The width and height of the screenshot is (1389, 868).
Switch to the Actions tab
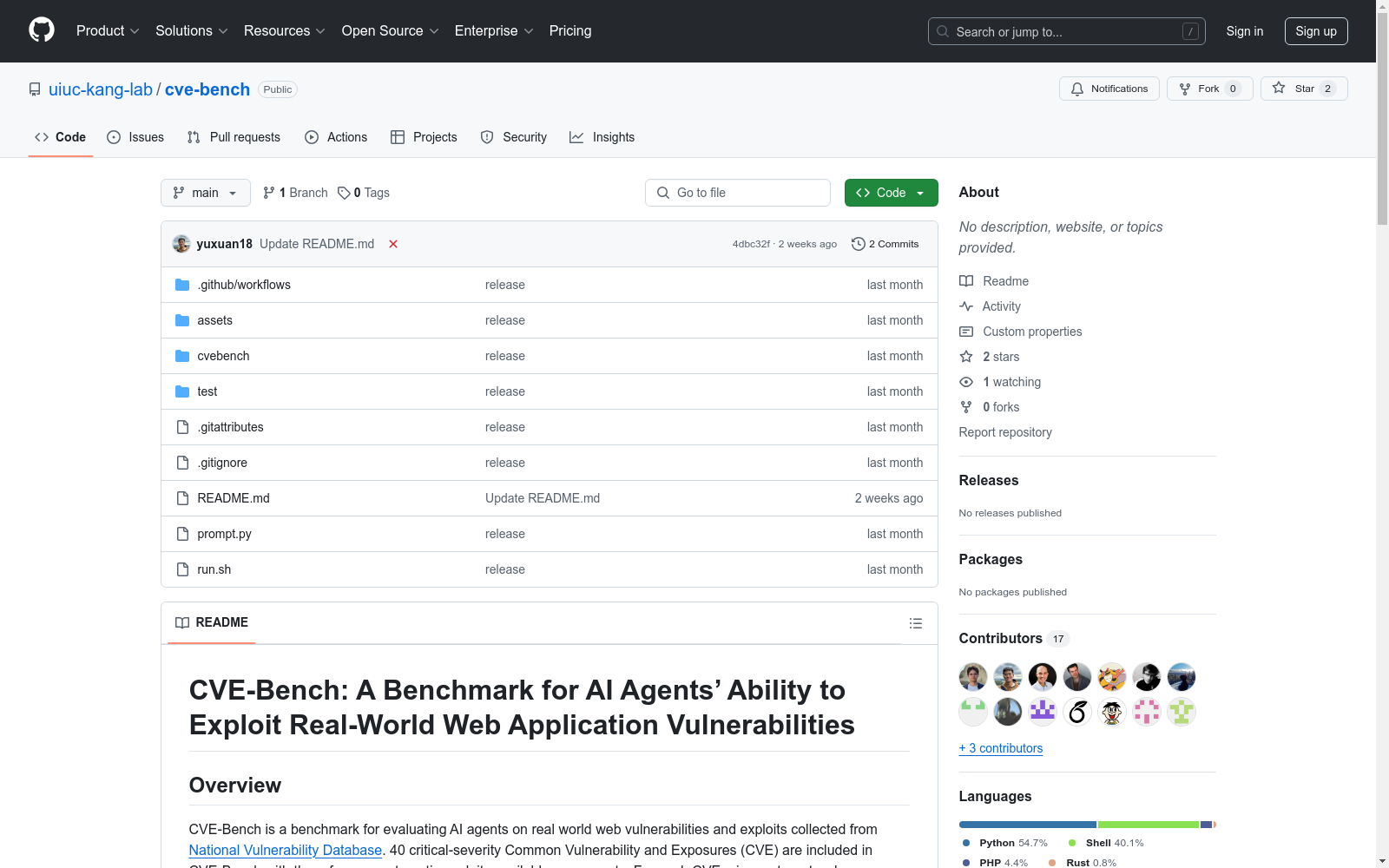(x=336, y=137)
